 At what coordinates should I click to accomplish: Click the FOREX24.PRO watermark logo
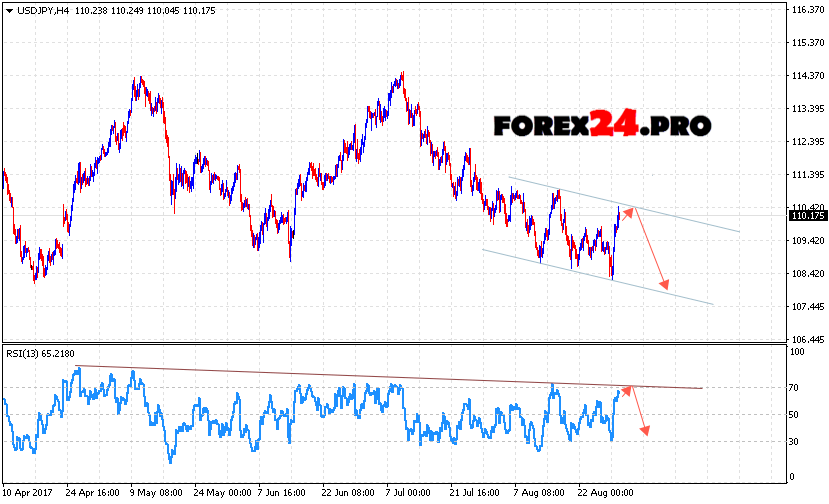click(x=602, y=125)
